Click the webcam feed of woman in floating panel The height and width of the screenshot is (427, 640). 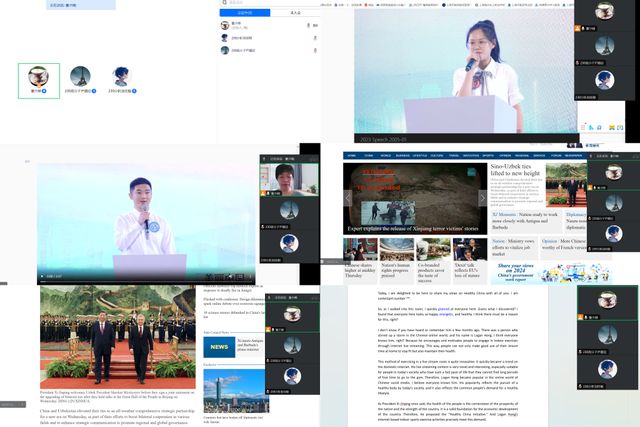(289, 180)
